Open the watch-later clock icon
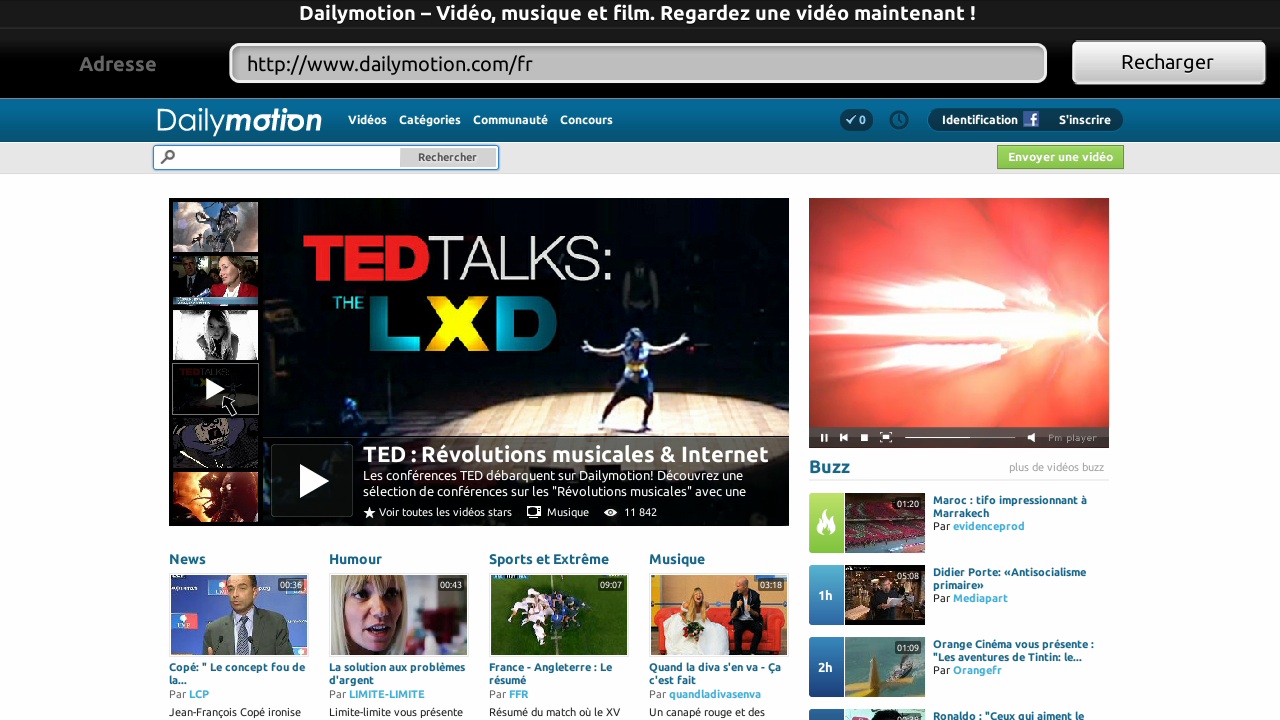 tap(899, 120)
